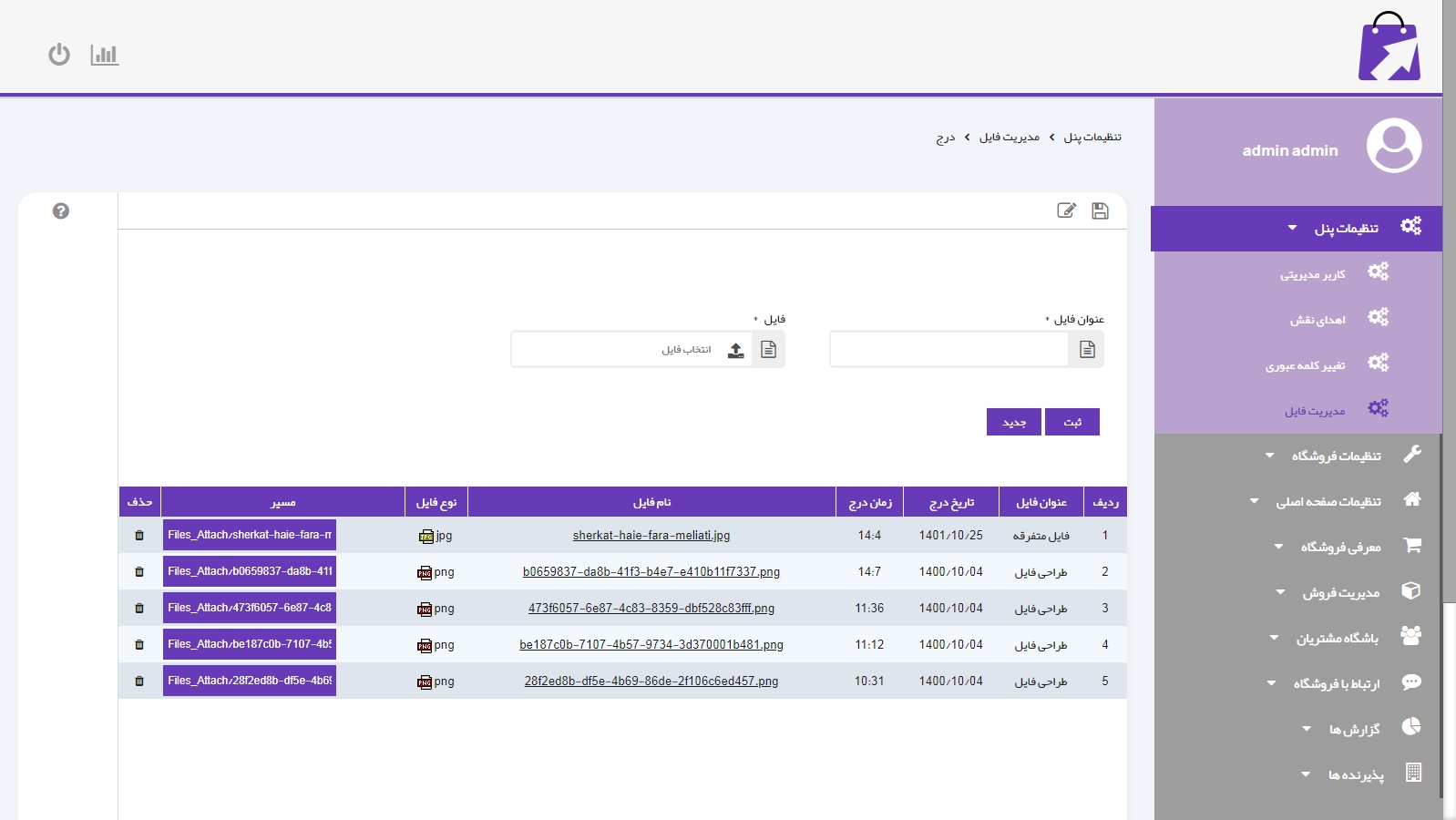Open 28f2ed8b-df5e-4b69 png file link
Viewport: 1456px width, 820px height.
coord(651,682)
